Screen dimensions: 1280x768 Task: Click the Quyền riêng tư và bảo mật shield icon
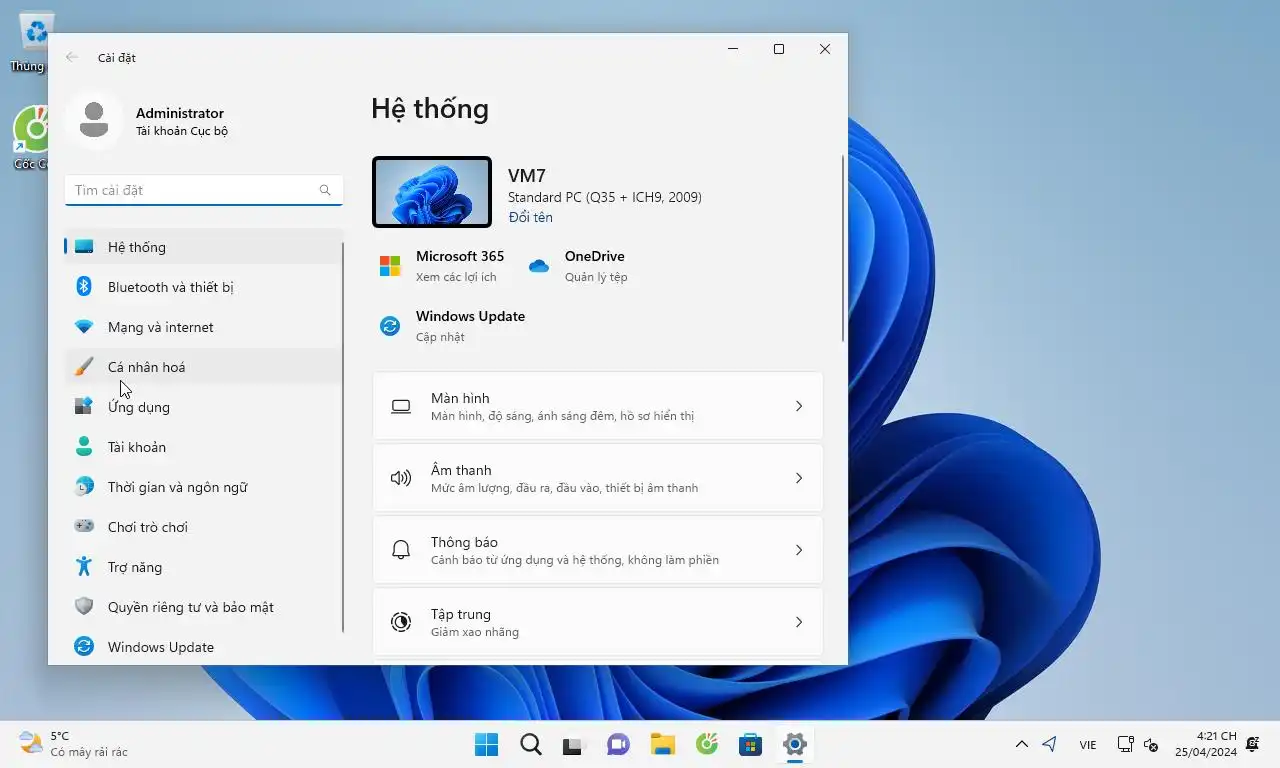[x=85, y=607]
